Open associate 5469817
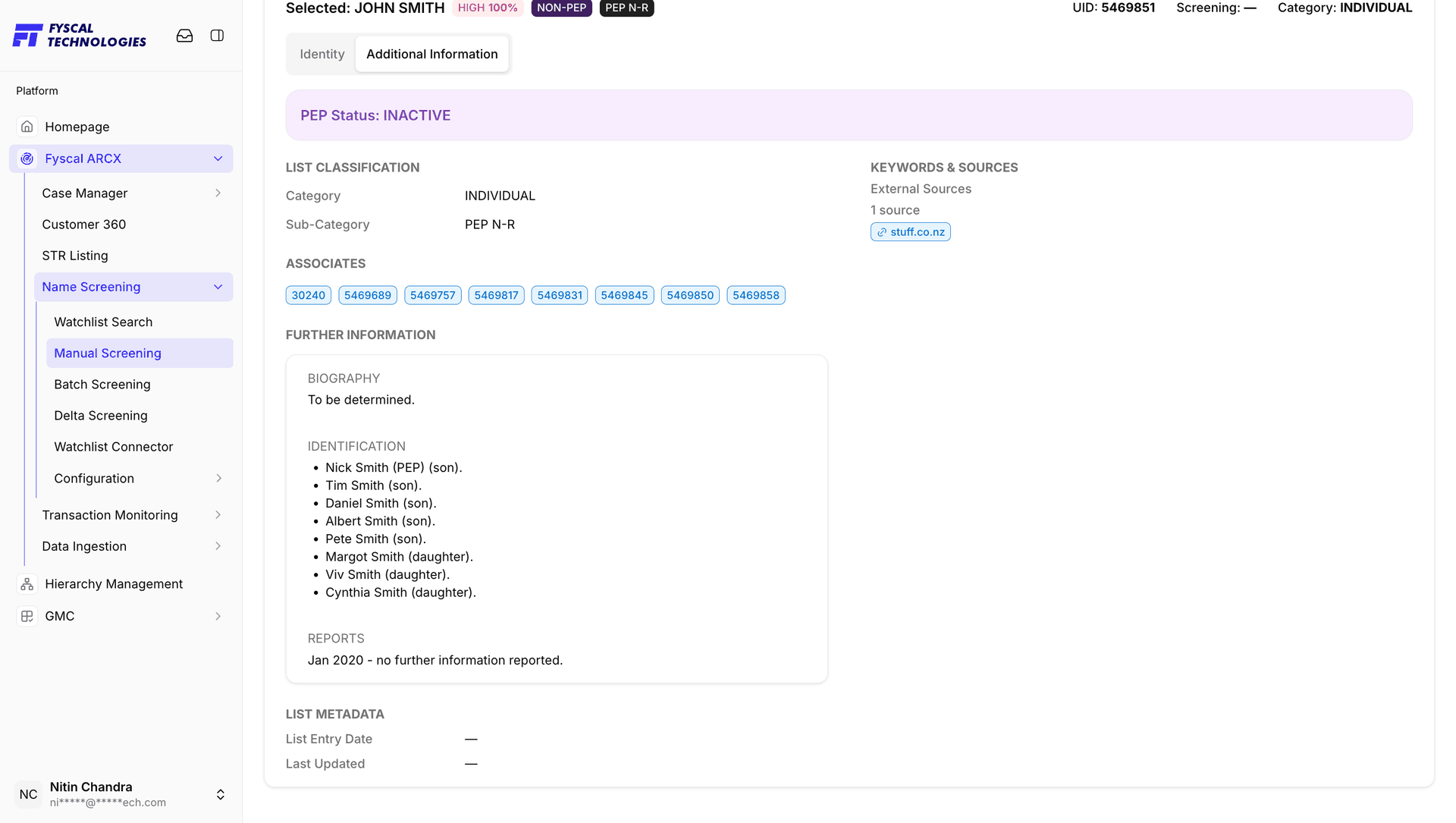 [x=497, y=295]
